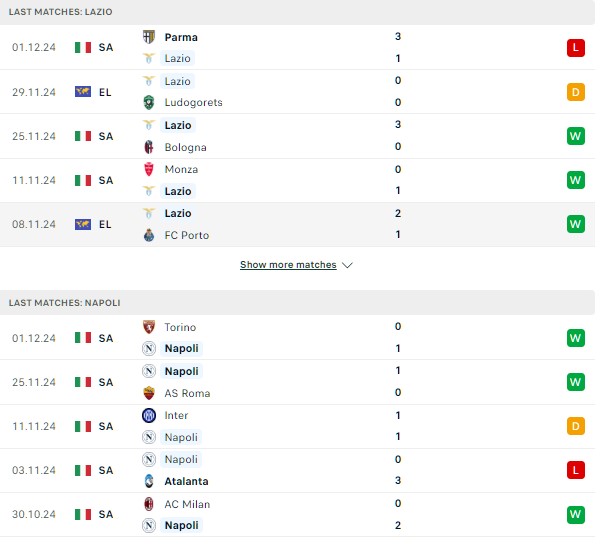
Task: Click Europa League flag icon for 29.11.24 match
Action: coord(83,92)
